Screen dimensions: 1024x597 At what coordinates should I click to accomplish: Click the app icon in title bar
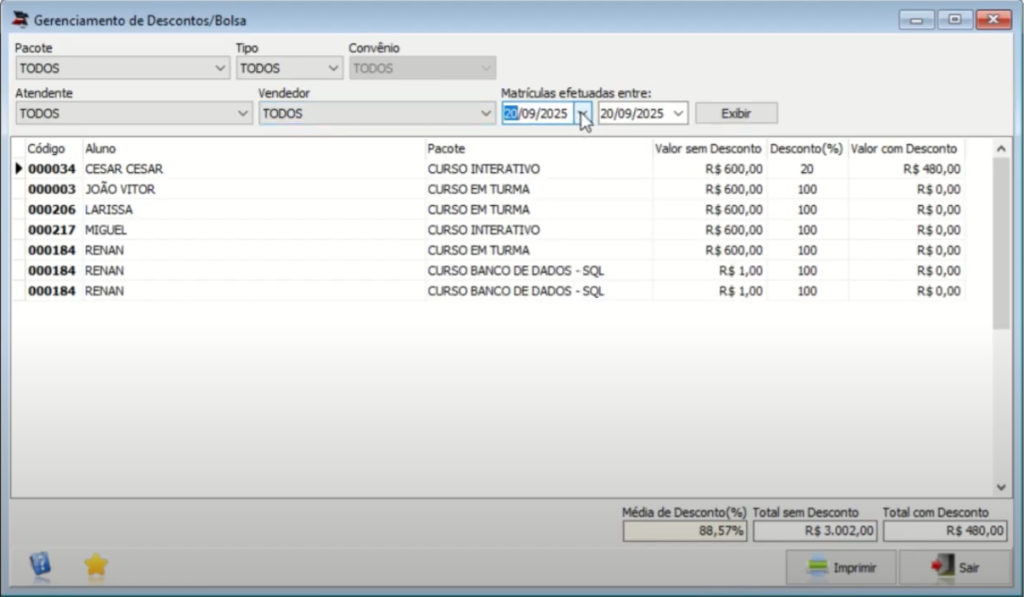pyautogui.click(x=20, y=20)
